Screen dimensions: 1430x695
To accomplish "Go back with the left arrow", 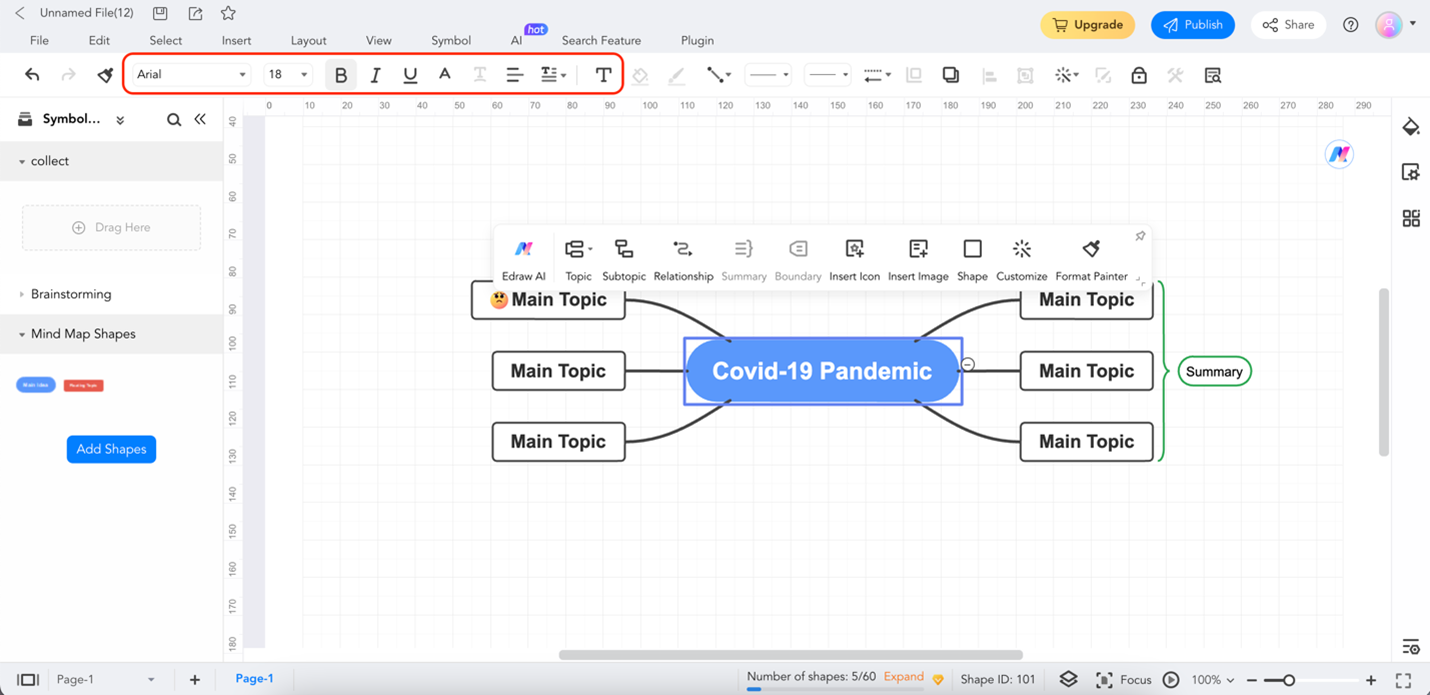I will tap(19, 13).
